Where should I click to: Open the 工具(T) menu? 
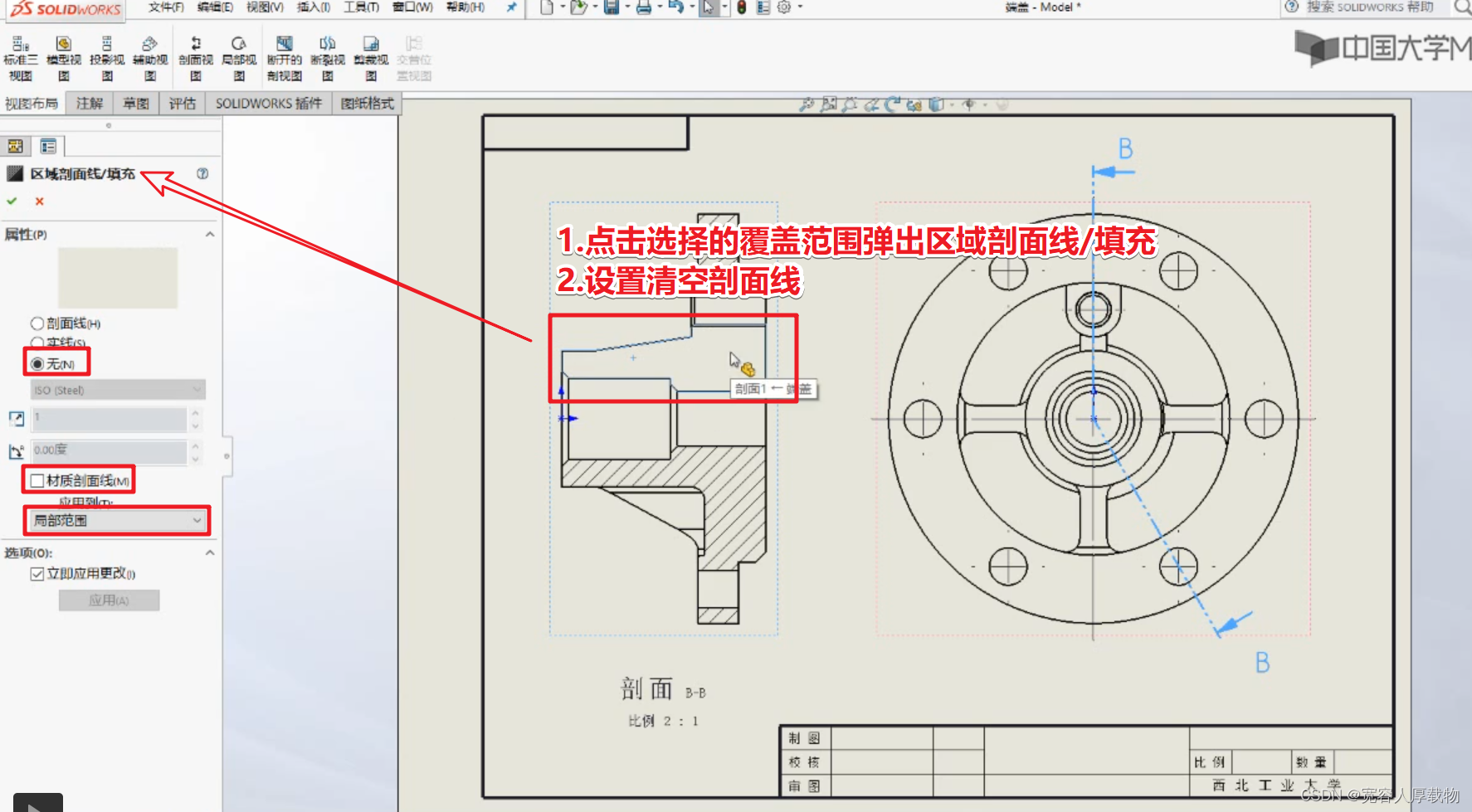click(x=362, y=7)
